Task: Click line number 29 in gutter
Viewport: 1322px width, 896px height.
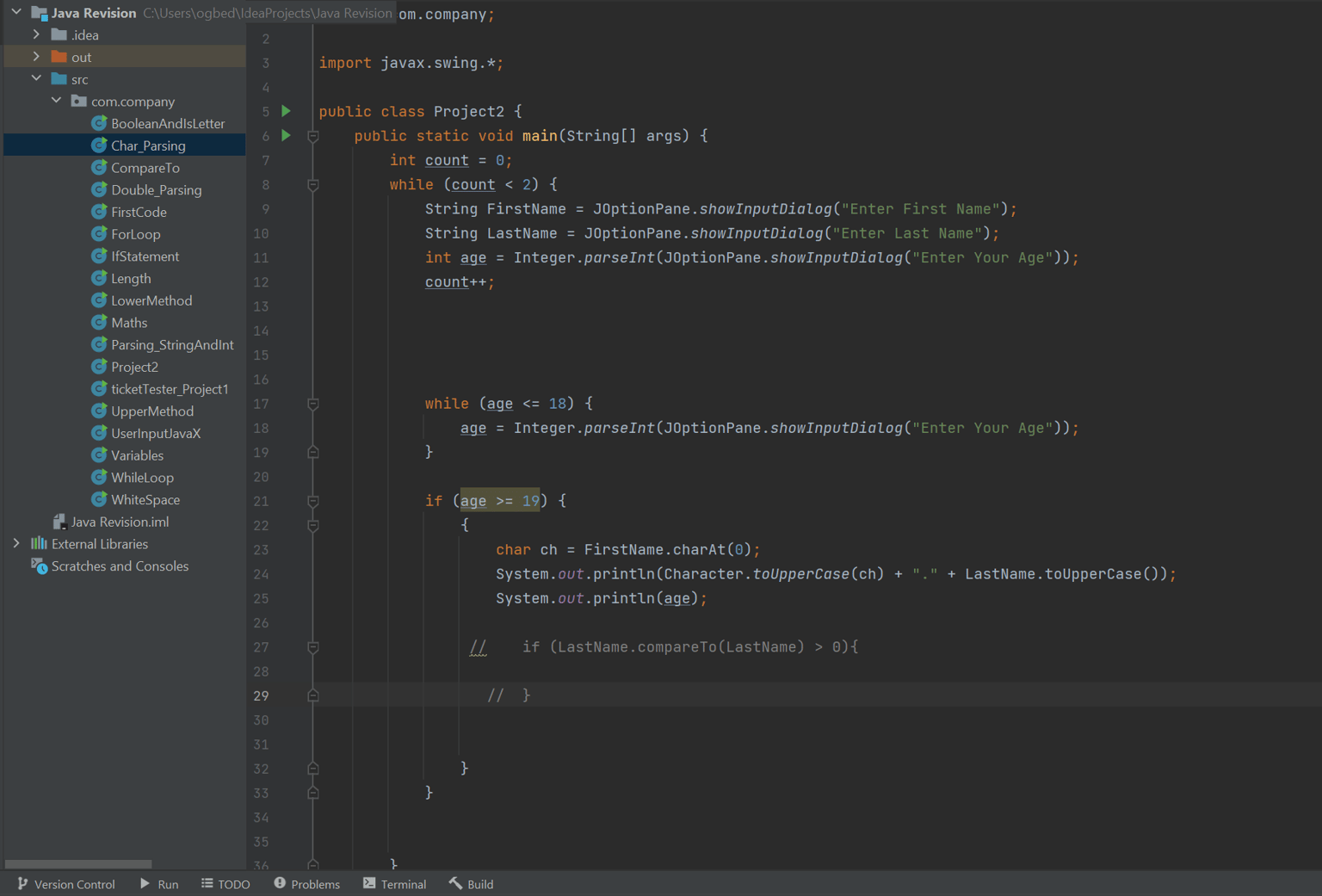Action: tap(261, 695)
